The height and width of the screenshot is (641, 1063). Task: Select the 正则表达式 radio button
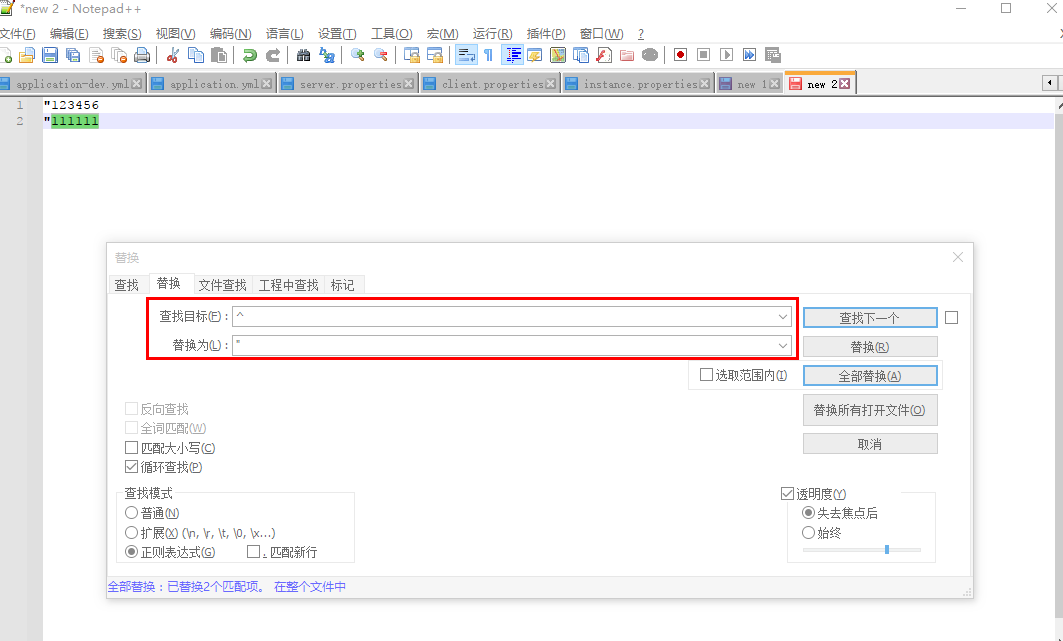(132, 552)
